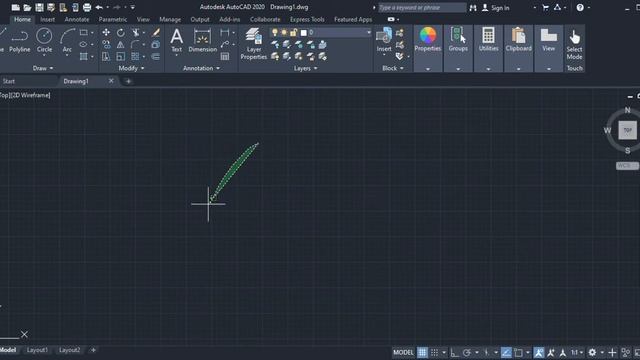Click the Copy tool in Modify panel
This screenshot has height=360, width=640.
[x=106, y=44]
